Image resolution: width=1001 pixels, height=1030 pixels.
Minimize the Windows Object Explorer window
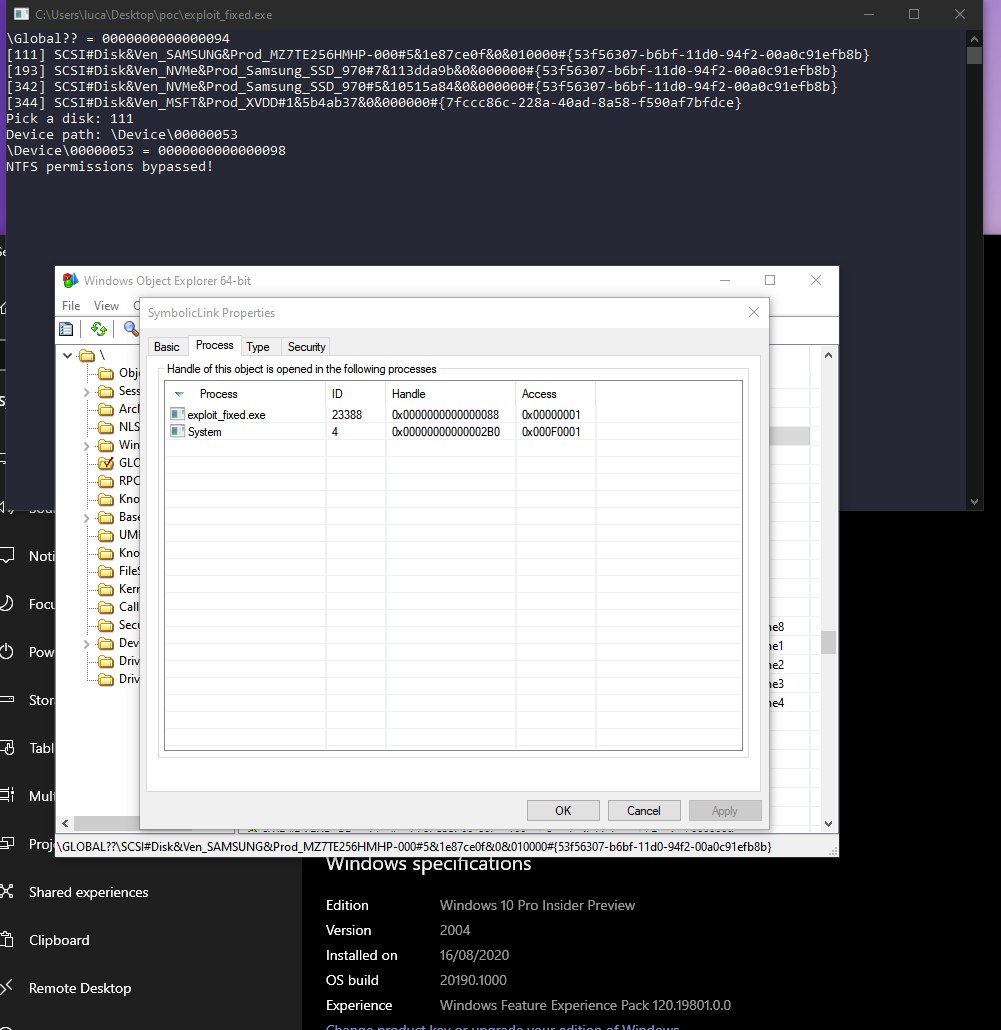pyautogui.click(x=724, y=280)
